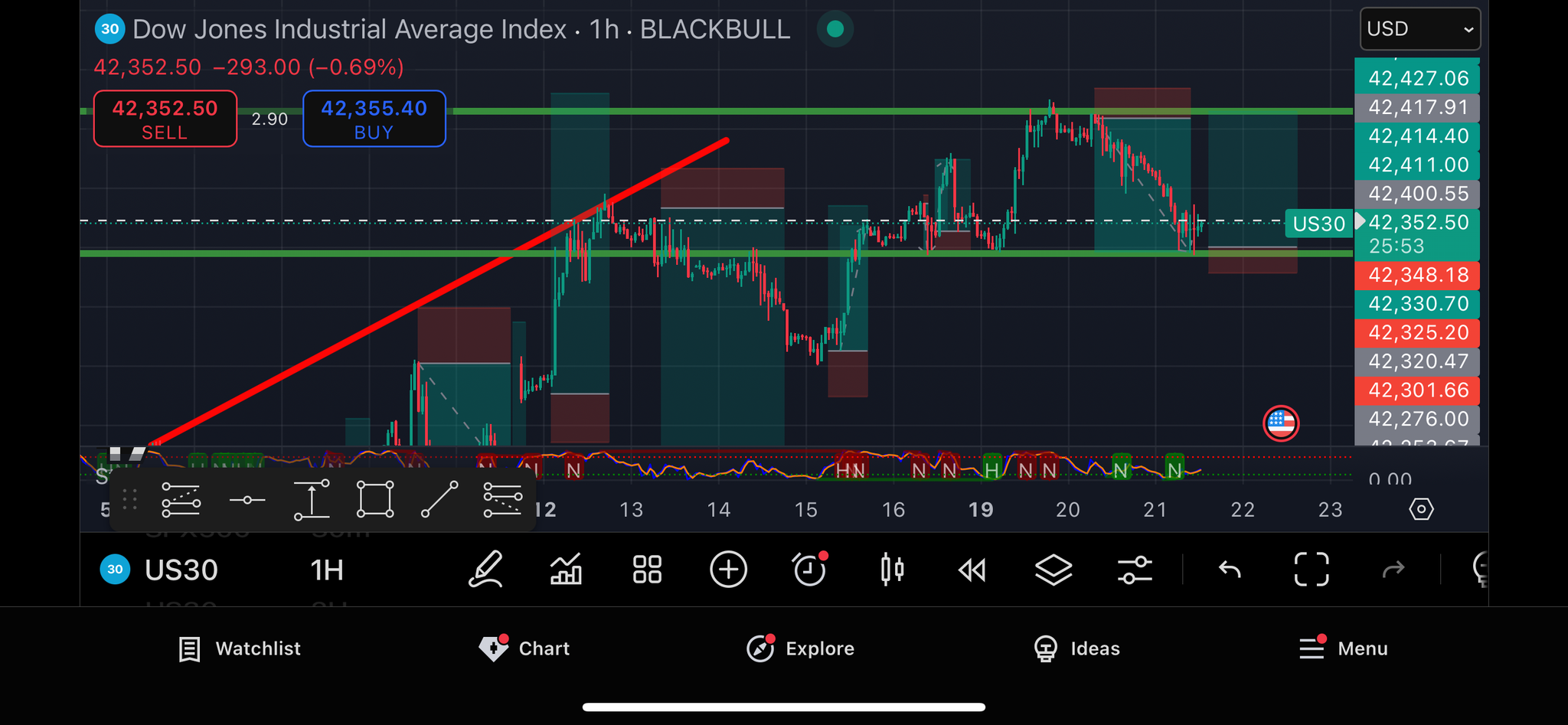The height and width of the screenshot is (725, 1568).
Task: Open chart settings sliders icon
Action: coord(1135,570)
